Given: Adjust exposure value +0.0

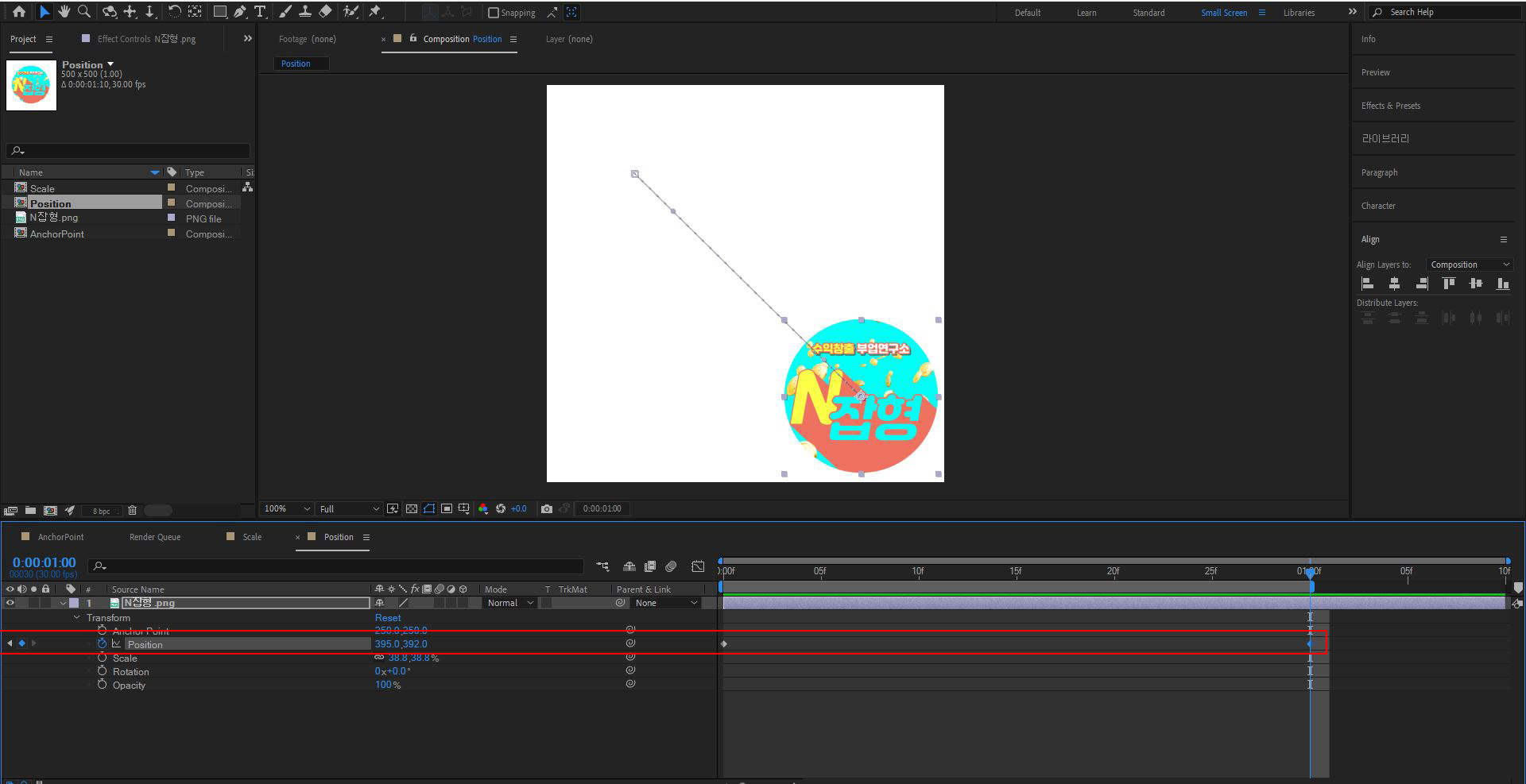Looking at the screenshot, I should click(518, 508).
